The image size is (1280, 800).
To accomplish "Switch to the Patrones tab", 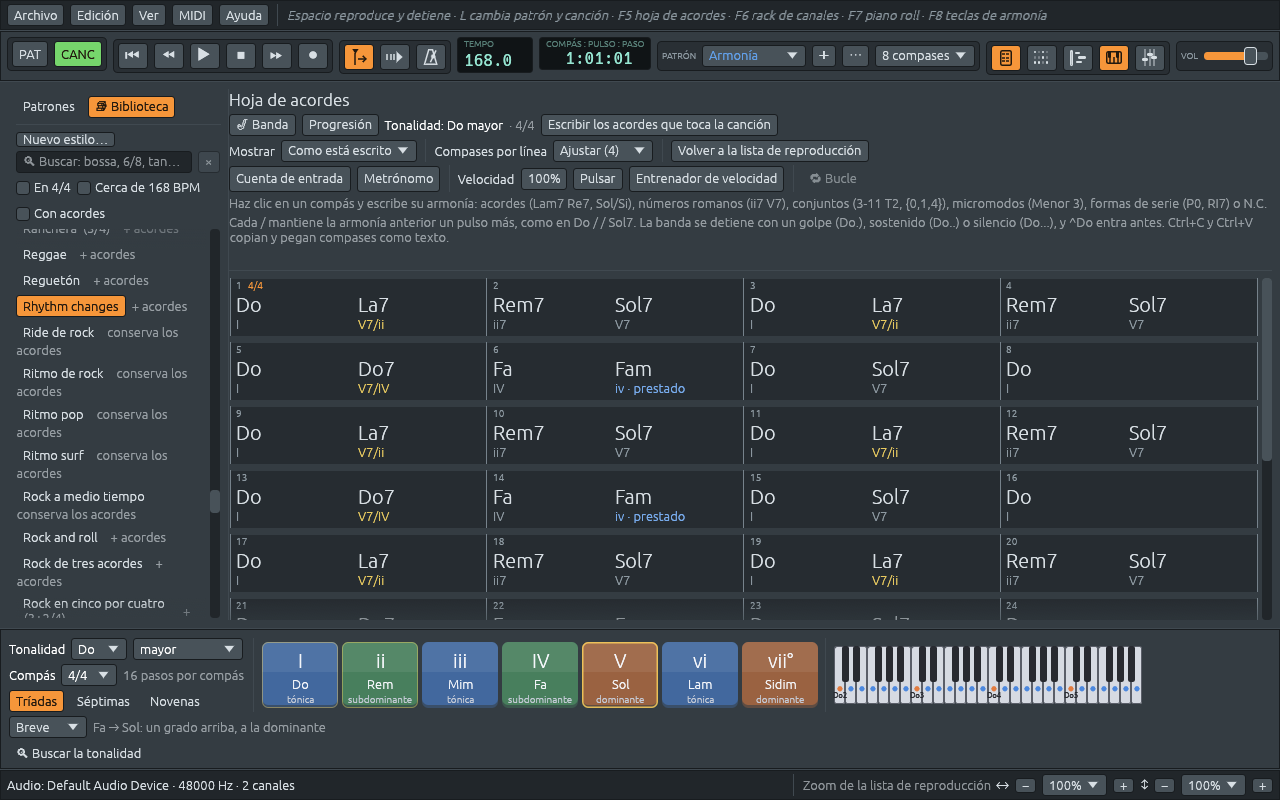I will [49, 107].
